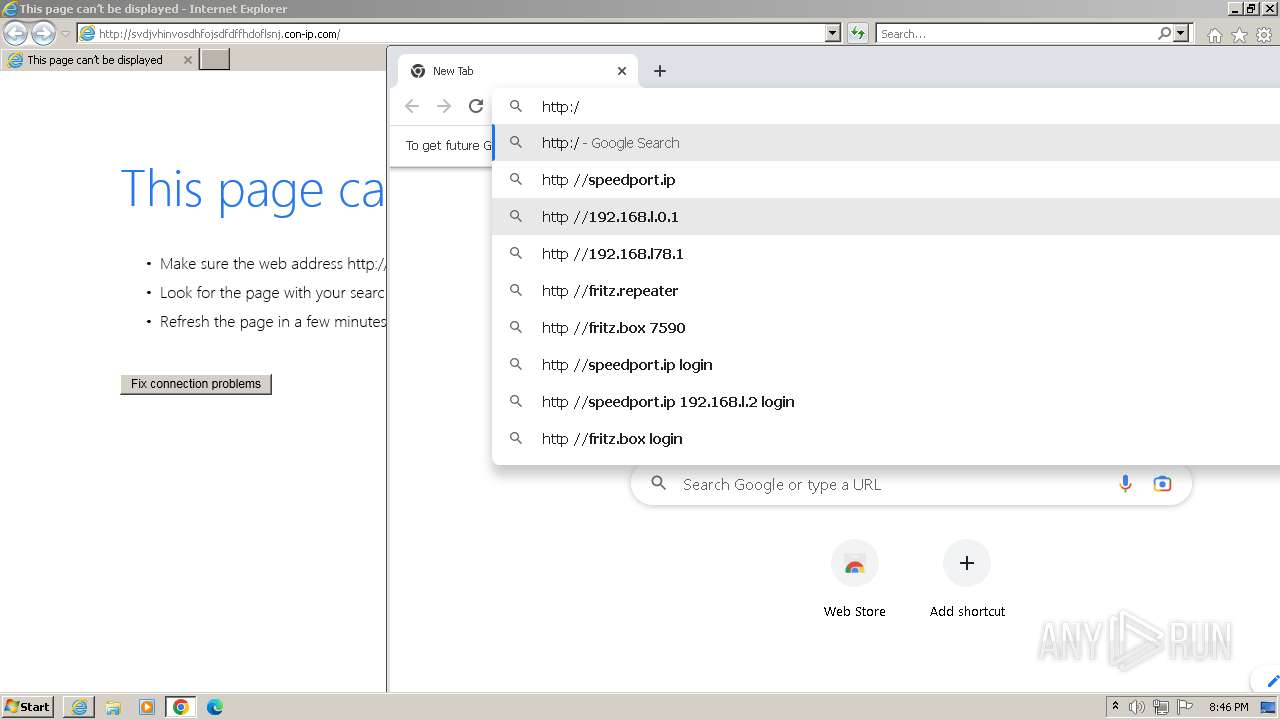Open IE address bar history dropdown
Screen dimensions: 1280x720
click(x=833, y=33)
